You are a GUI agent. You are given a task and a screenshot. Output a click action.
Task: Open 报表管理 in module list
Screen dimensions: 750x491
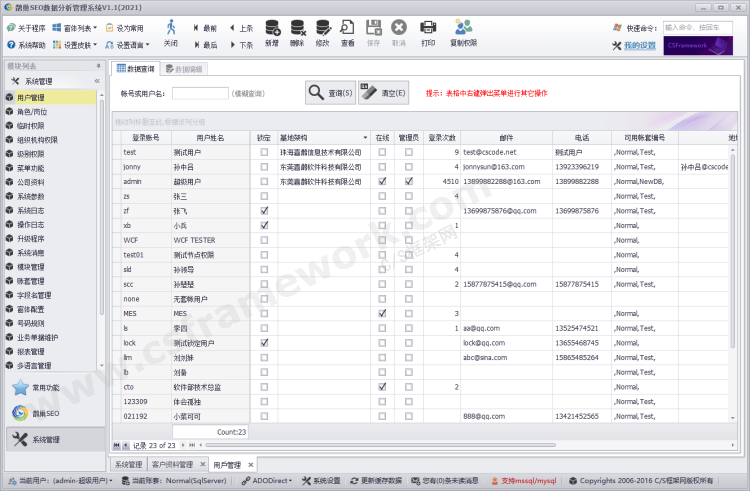[31, 351]
